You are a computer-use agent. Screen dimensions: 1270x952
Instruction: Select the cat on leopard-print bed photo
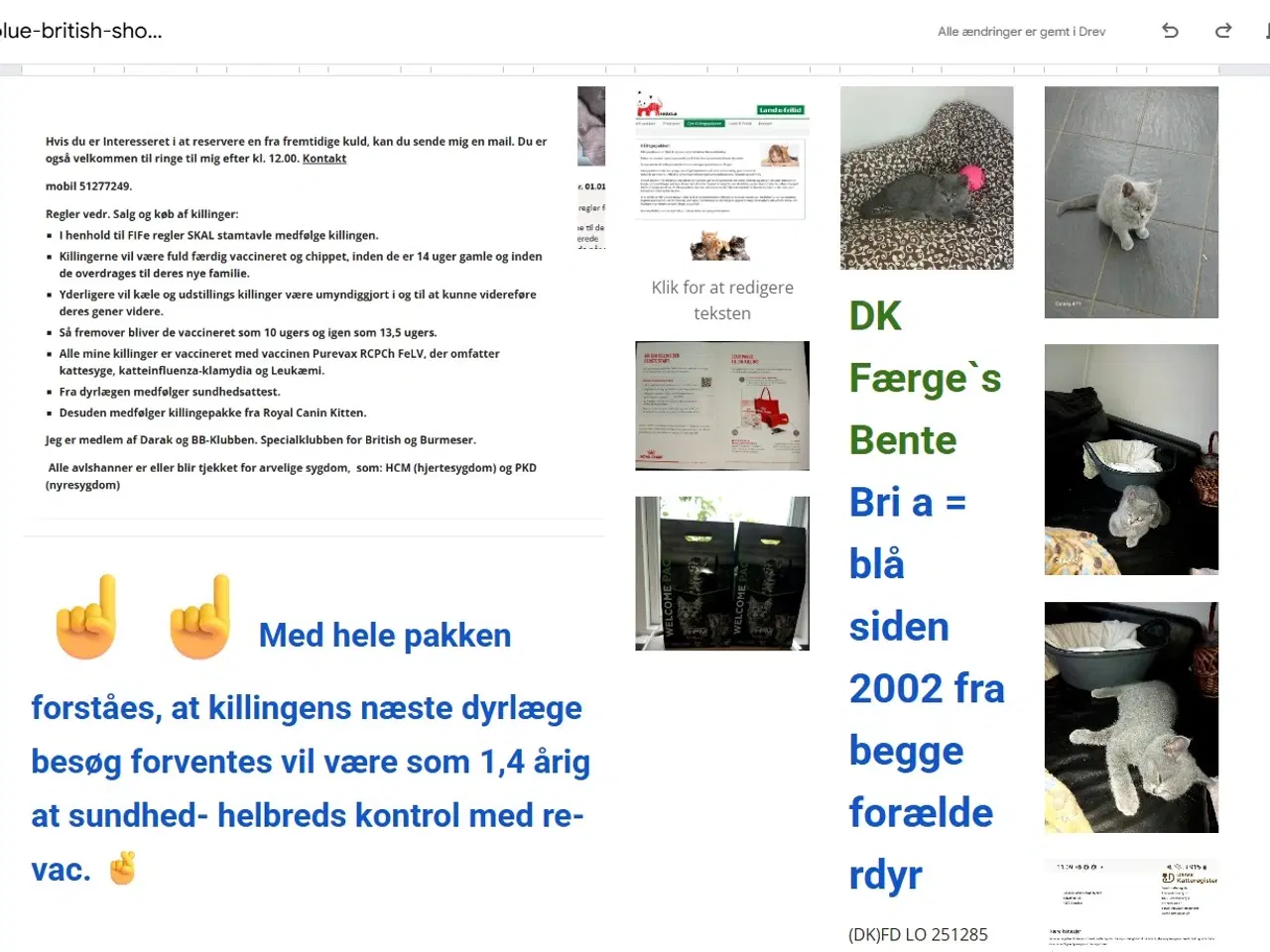[926, 178]
